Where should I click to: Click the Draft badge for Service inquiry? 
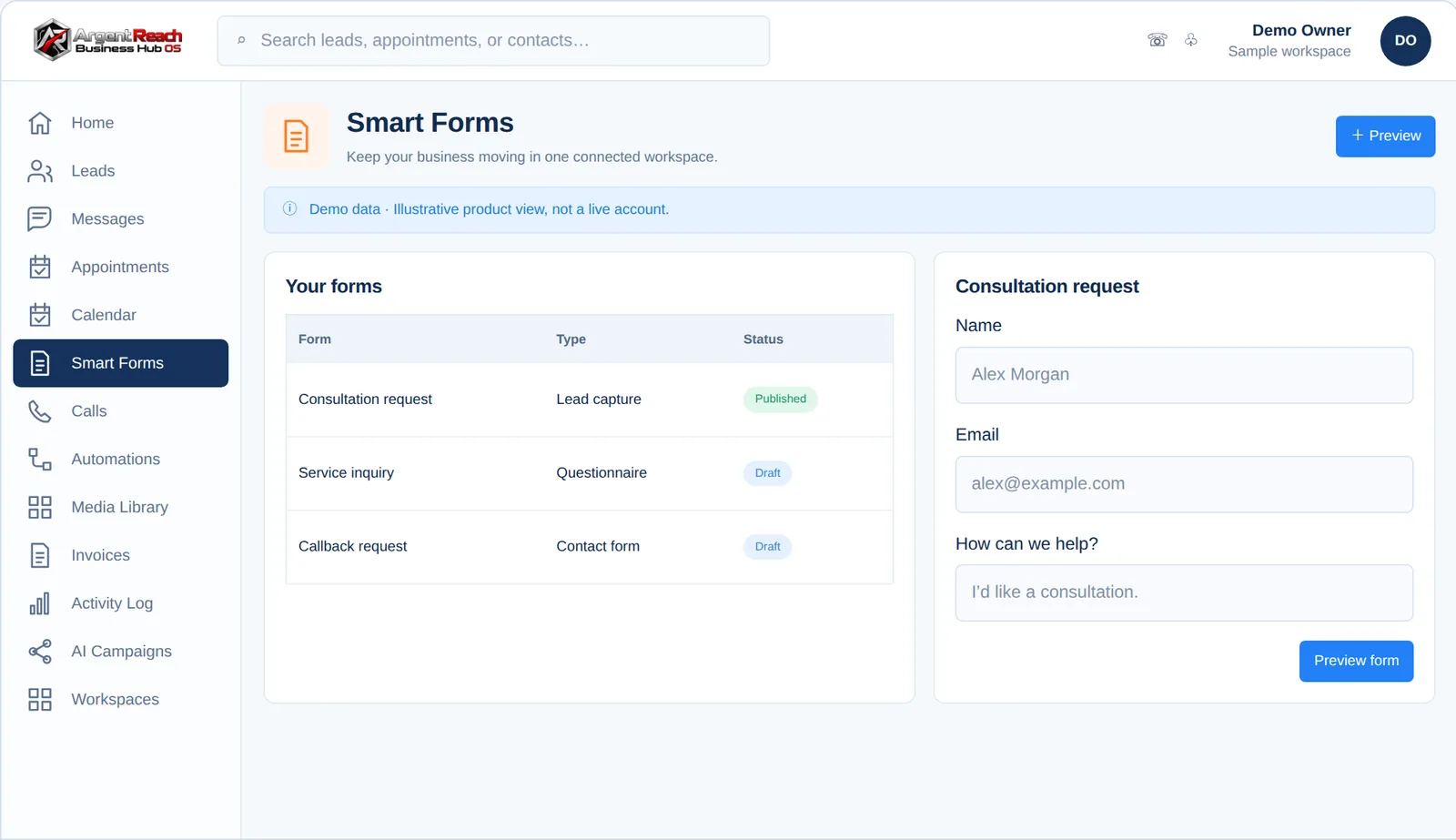[x=767, y=473]
